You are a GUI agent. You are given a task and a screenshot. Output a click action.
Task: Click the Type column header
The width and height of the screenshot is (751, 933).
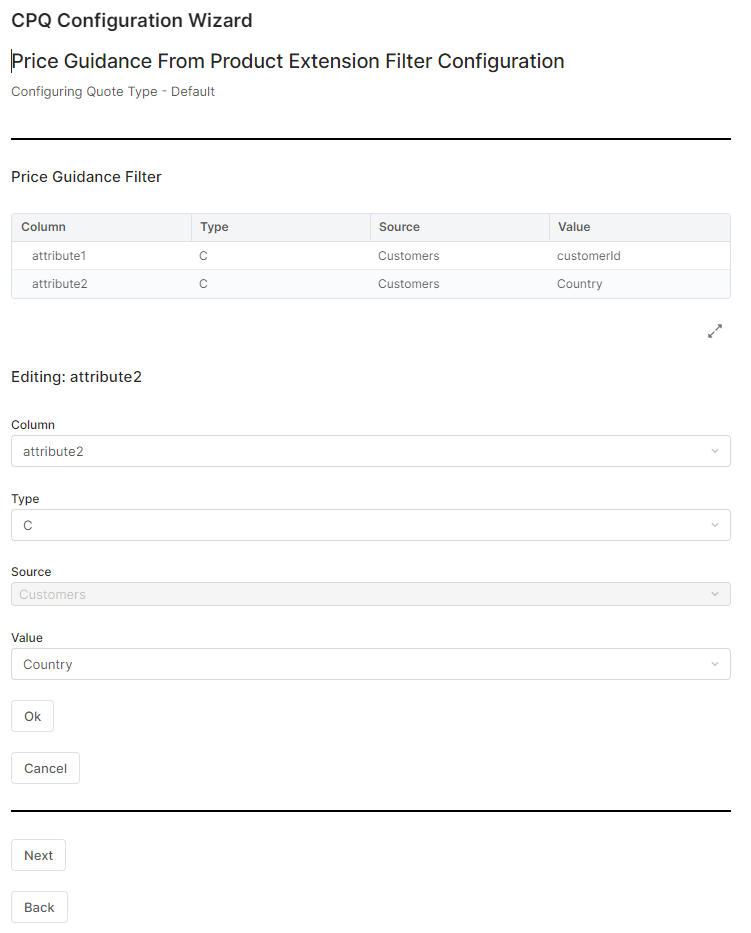[x=214, y=227]
